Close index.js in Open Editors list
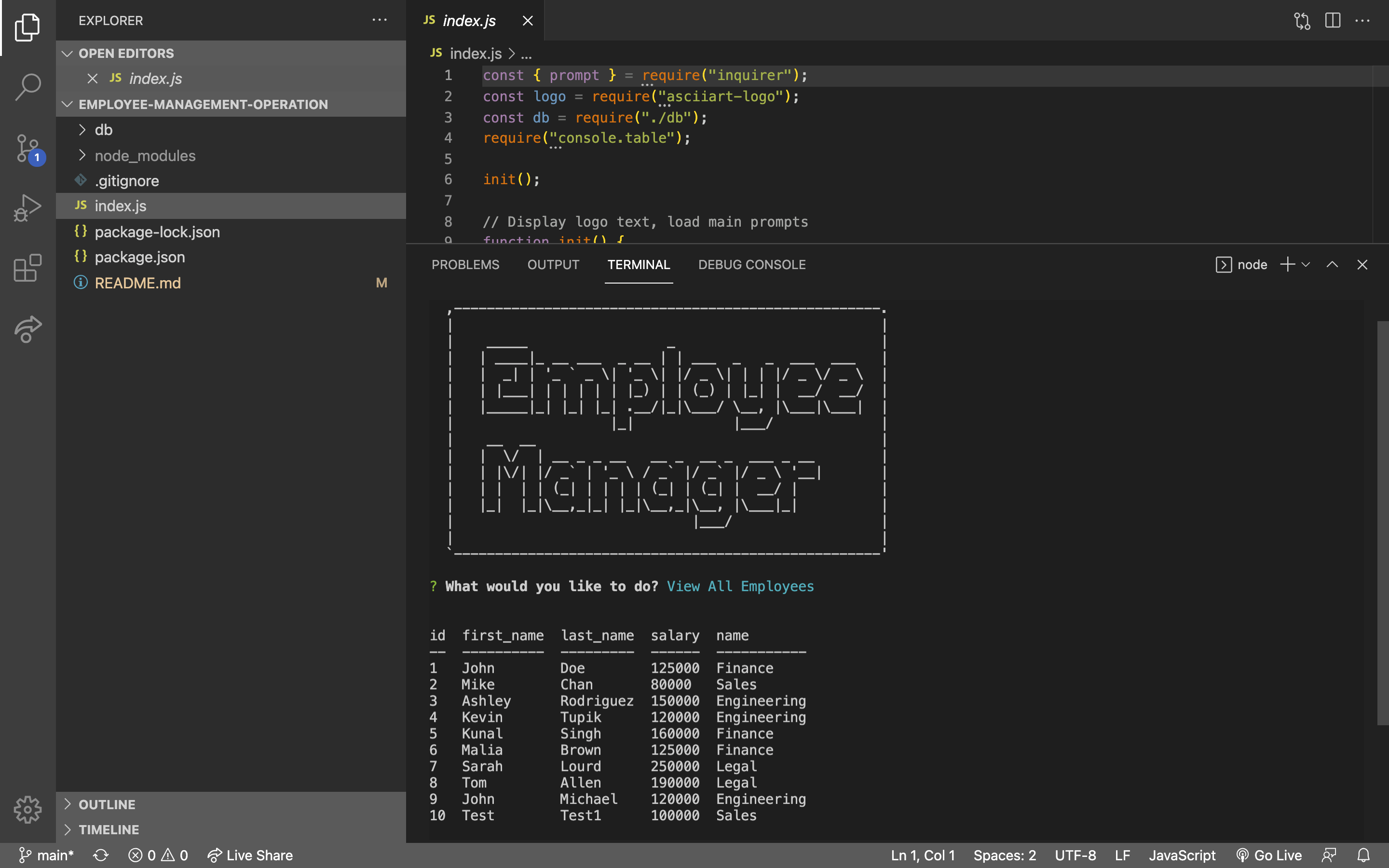The height and width of the screenshot is (868, 1389). pos(93,78)
